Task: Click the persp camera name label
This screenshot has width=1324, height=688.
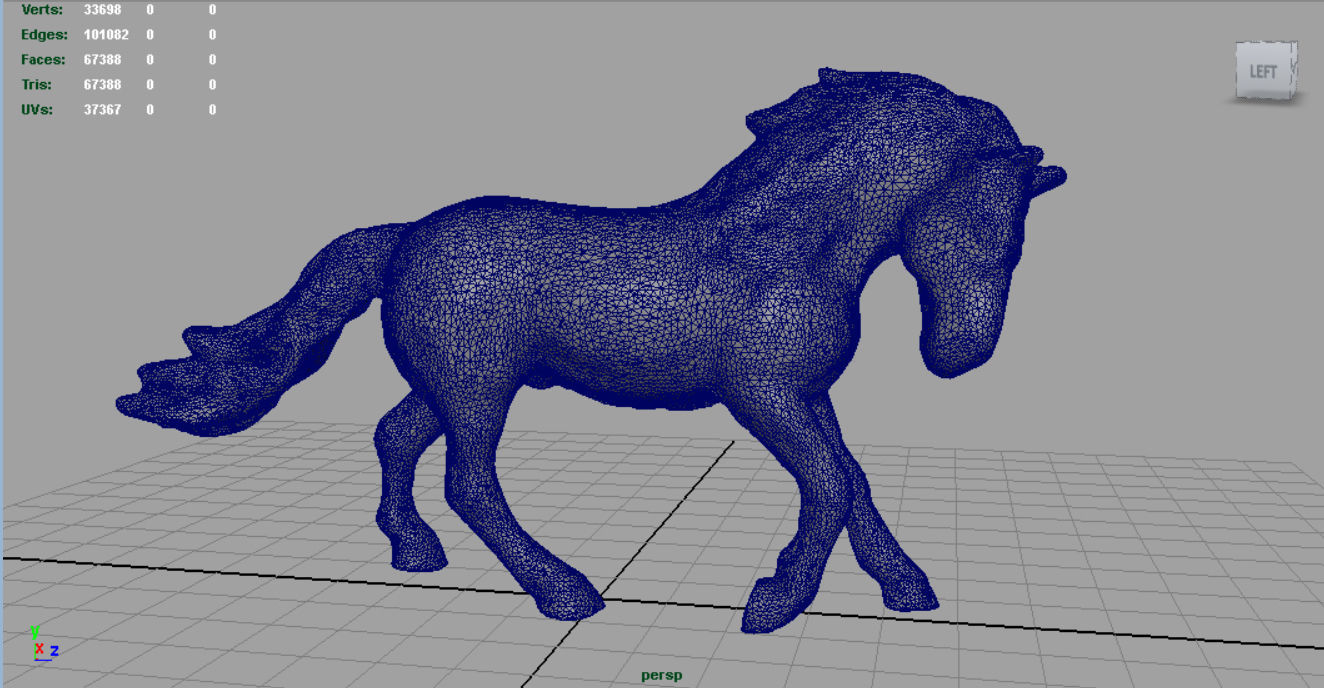Action: (x=662, y=676)
